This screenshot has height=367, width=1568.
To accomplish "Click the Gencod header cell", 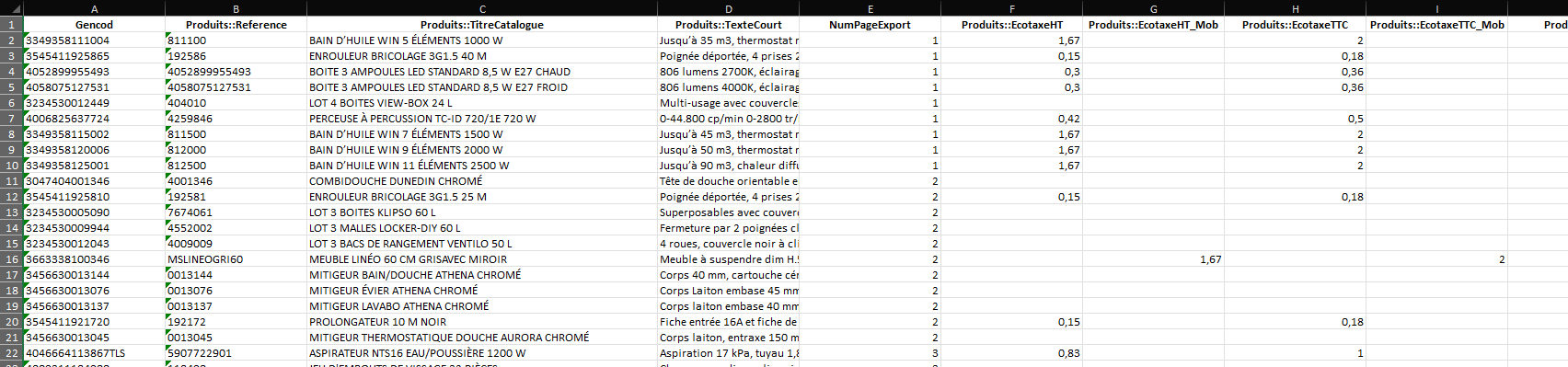I will tap(94, 25).
